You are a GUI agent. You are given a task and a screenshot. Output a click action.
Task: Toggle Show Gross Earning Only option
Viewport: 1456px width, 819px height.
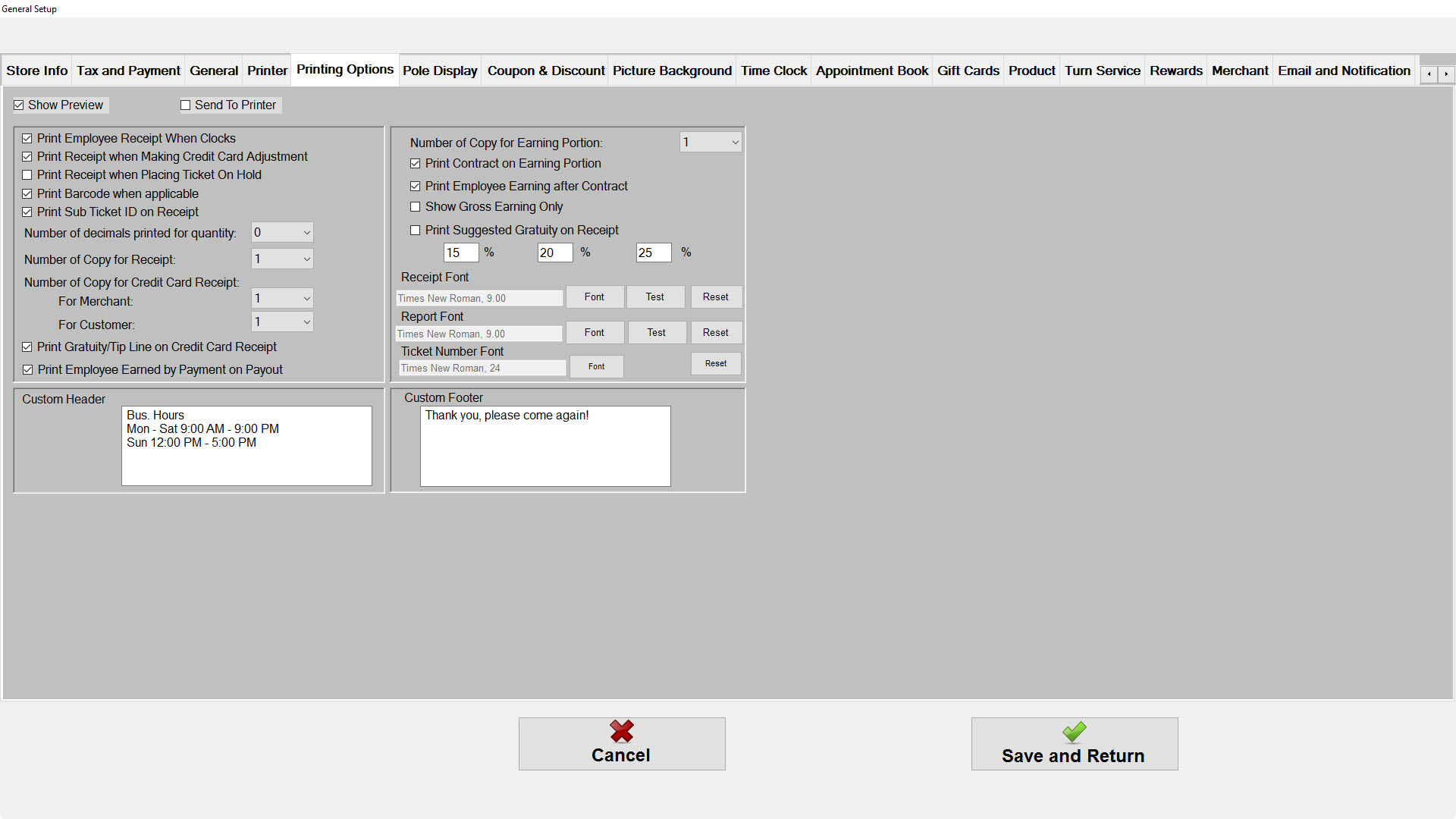(x=416, y=207)
